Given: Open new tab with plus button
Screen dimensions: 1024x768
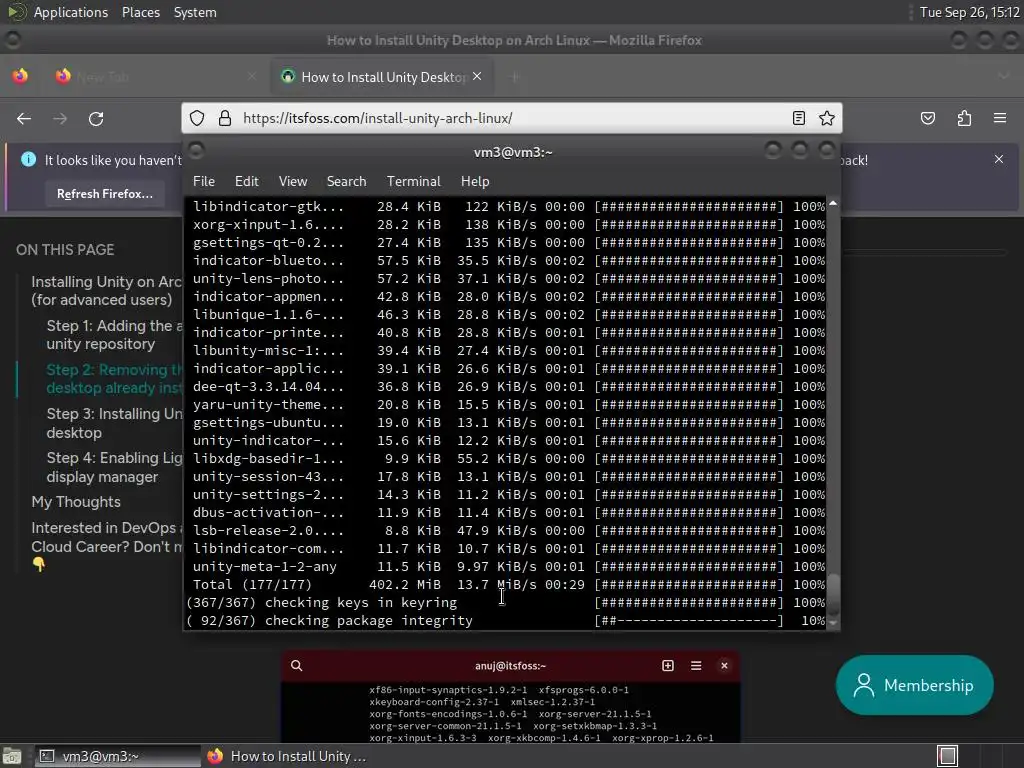Looking at the screenshot, I should 515,77.
